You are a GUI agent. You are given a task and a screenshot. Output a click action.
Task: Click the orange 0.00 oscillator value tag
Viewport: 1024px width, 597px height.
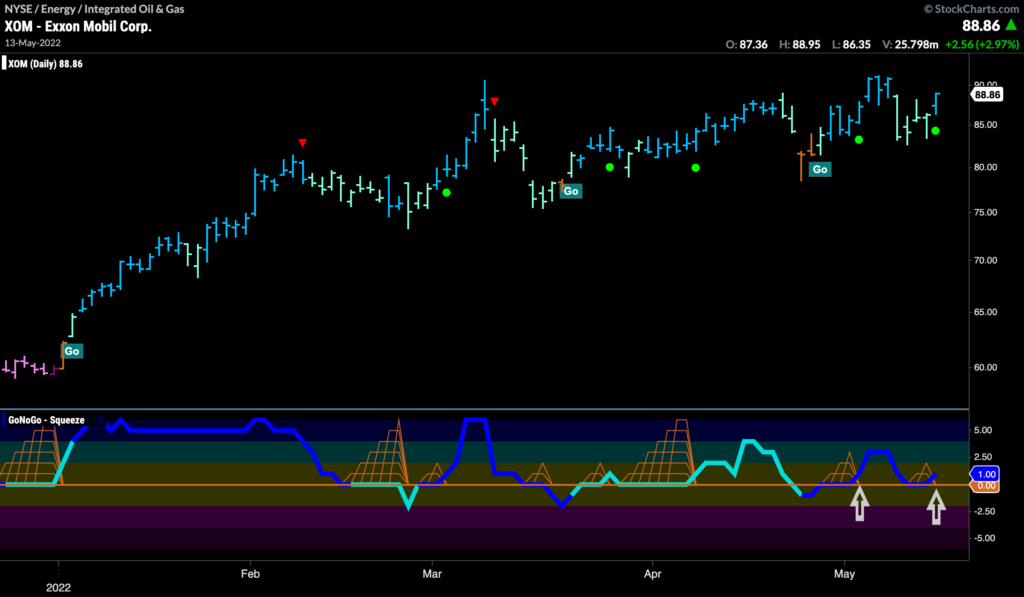985,485
